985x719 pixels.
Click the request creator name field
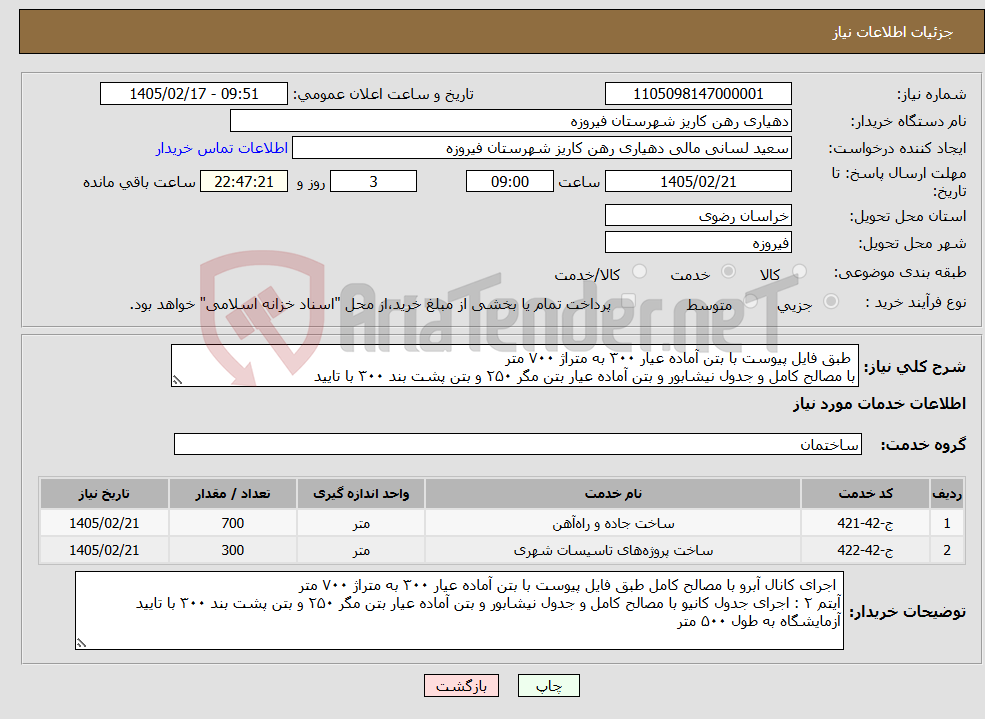[x=541, y=148]
